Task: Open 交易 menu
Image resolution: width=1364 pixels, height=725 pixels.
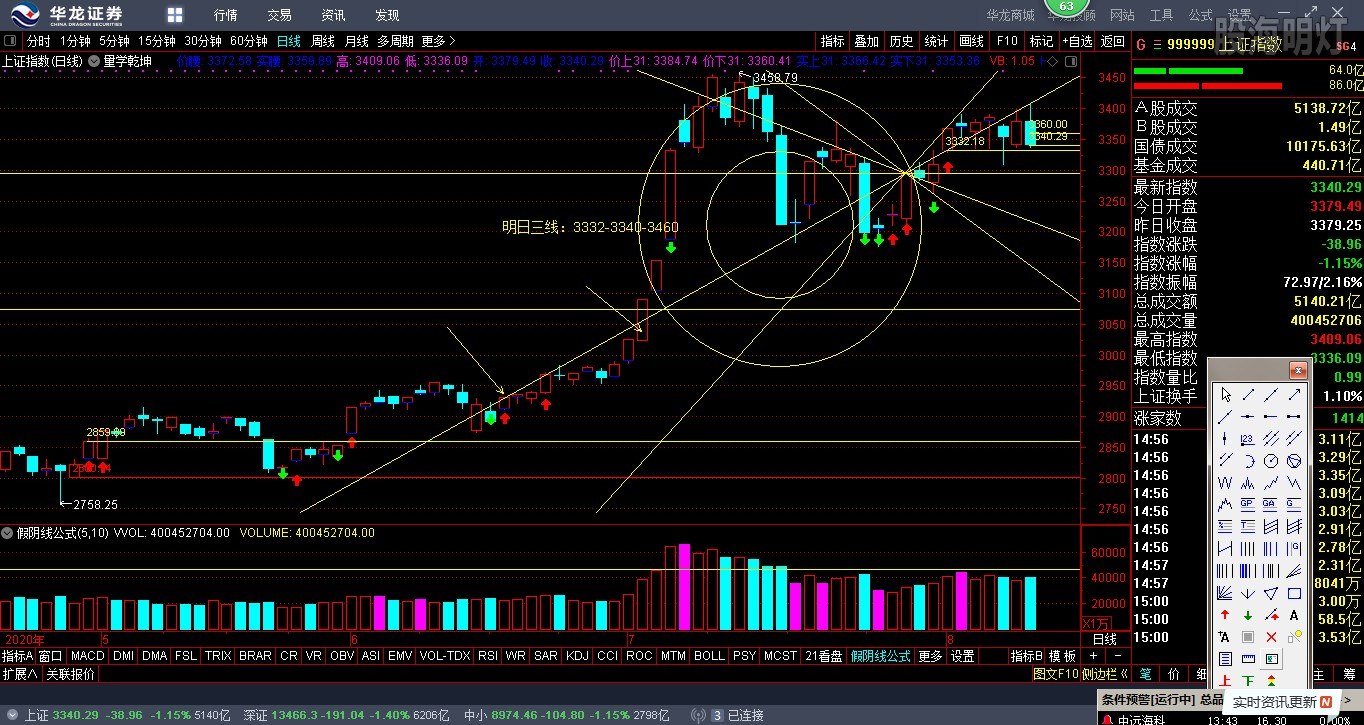Action: pyautogui.click(x=280, y=15)
